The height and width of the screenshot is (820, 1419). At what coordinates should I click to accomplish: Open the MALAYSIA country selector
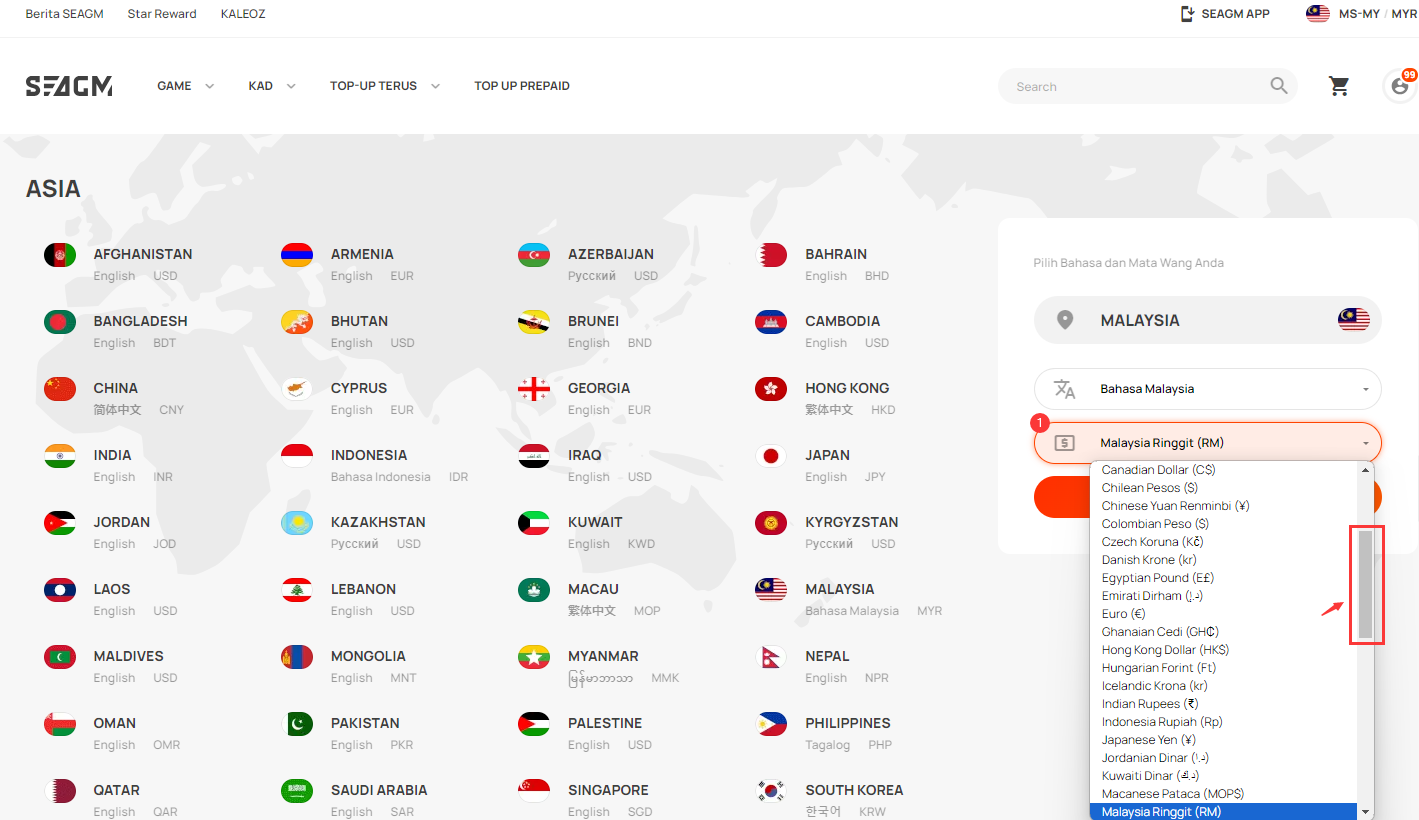click(1207, 320)
